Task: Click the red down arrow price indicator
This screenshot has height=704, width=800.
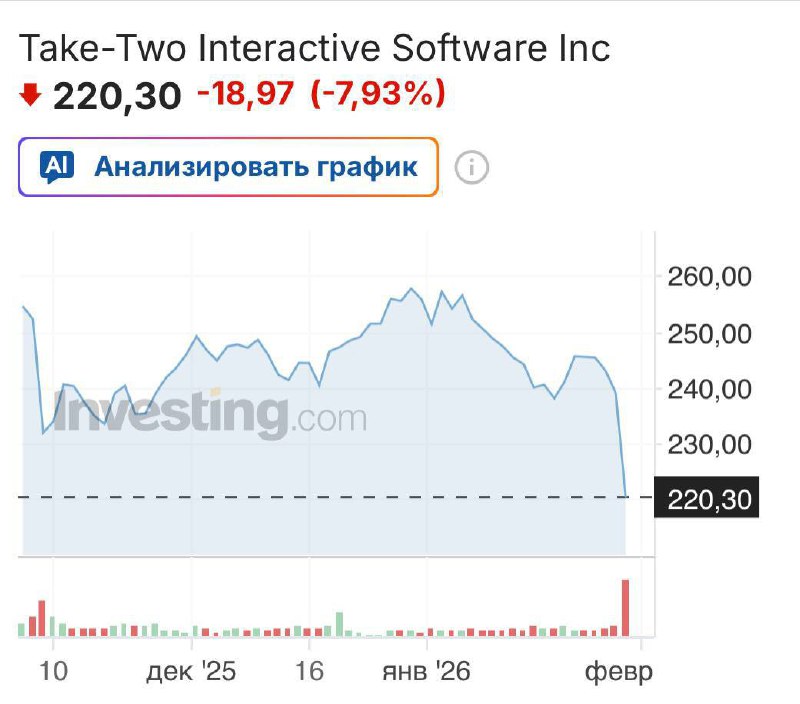Action: click(x=30, y=95)
